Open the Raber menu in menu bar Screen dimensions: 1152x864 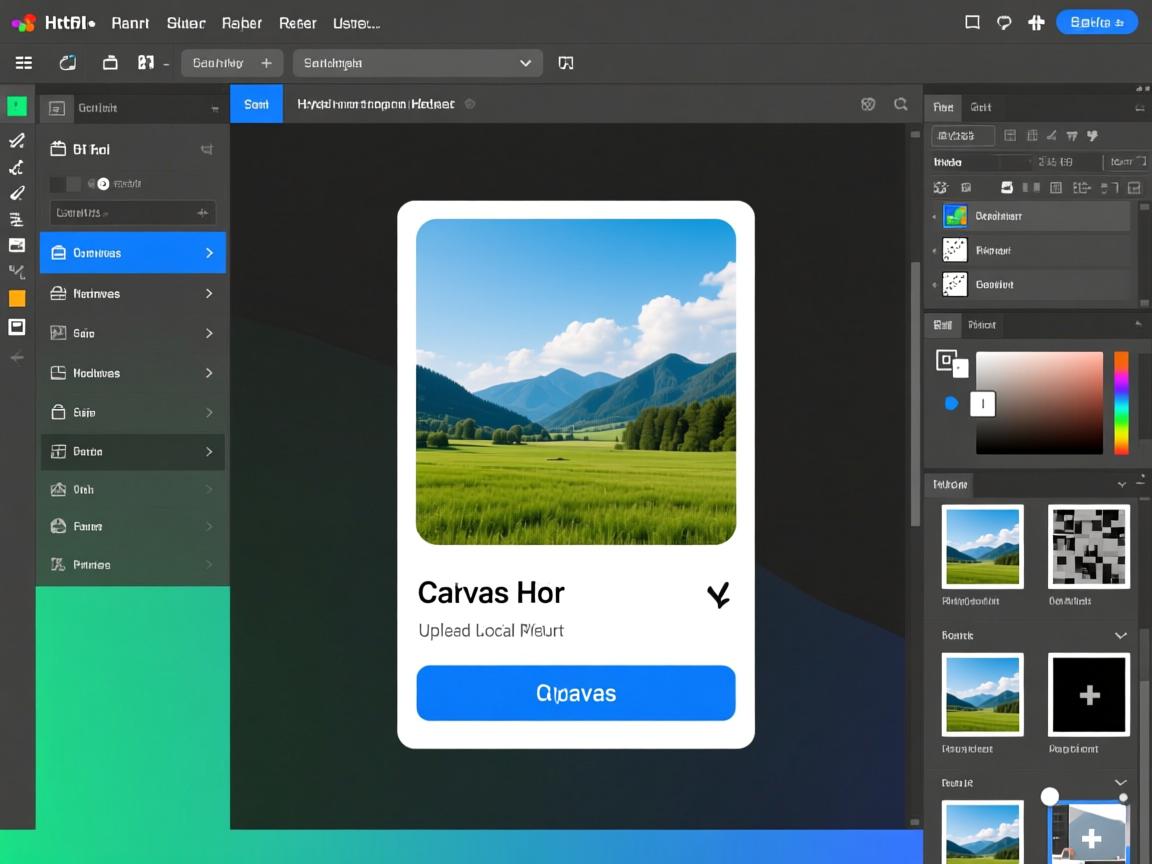point(241,23)
